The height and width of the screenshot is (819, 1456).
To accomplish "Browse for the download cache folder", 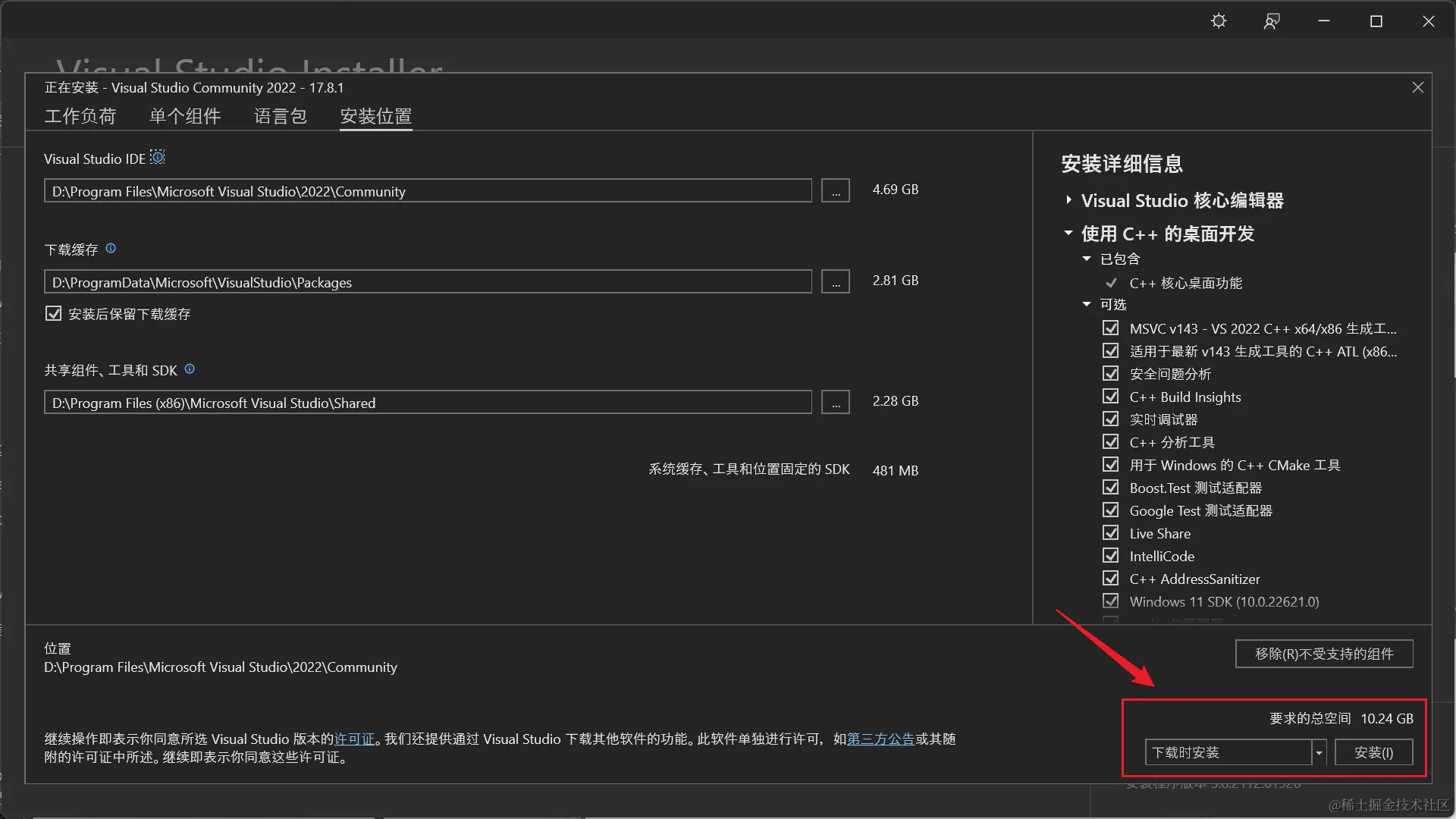I will (835, 282).
